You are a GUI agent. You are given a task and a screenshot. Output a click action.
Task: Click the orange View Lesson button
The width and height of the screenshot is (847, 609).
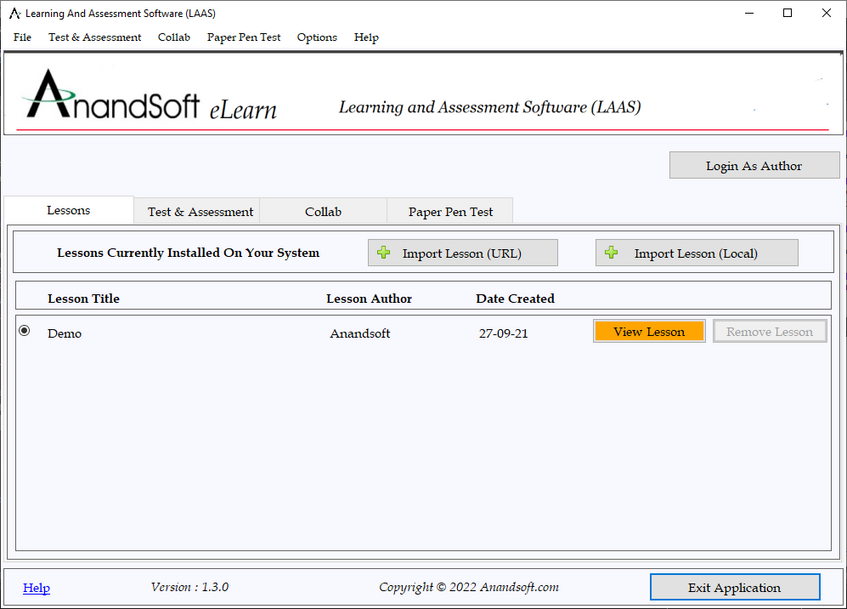[x=649, y=332]
